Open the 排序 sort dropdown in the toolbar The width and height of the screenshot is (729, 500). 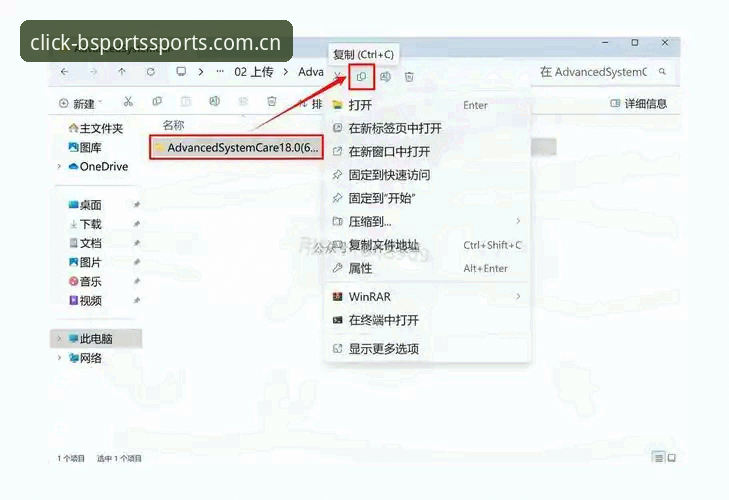tap(311, 103)
